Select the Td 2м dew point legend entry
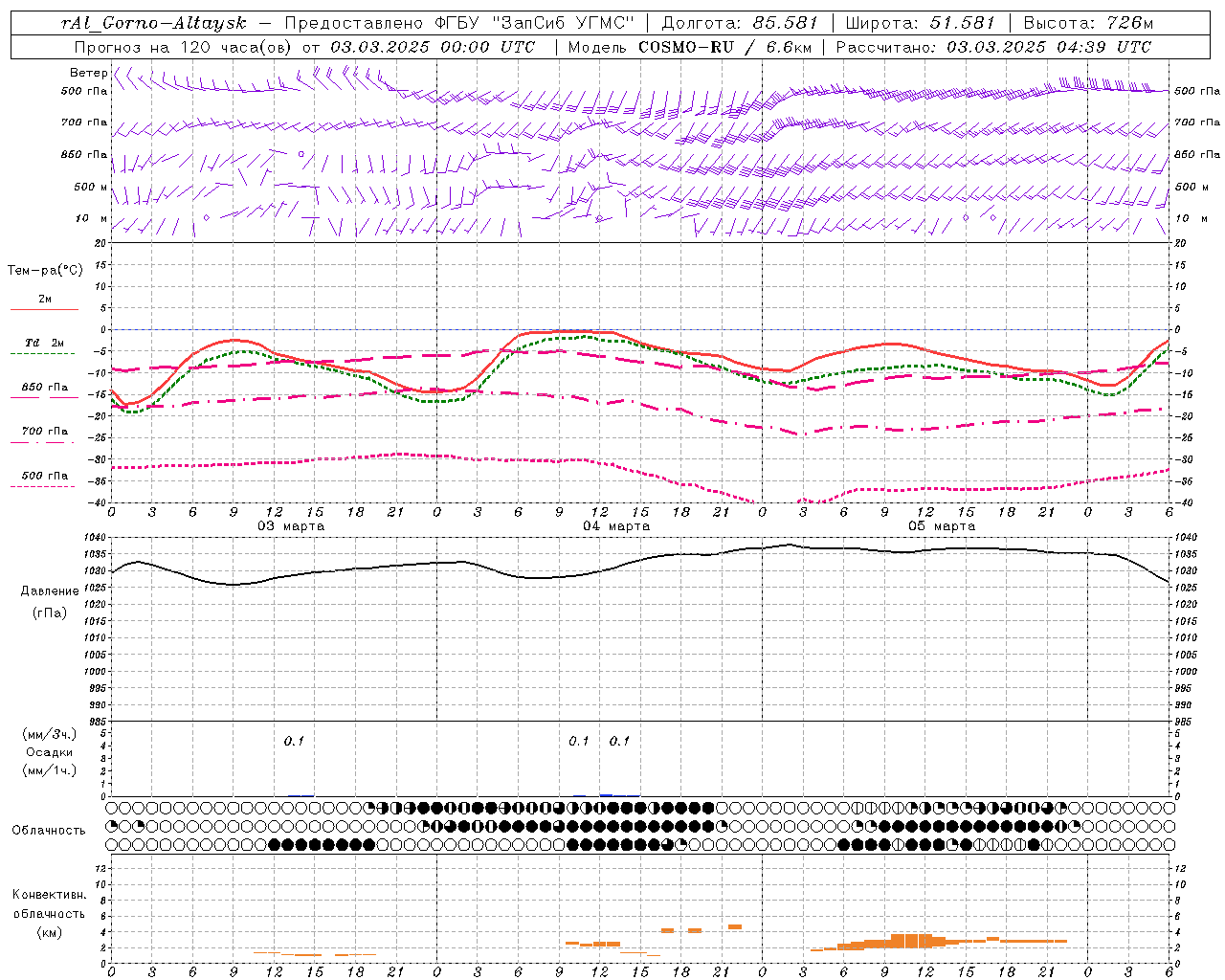This screenshot has height=980, width=1225. click(45, 343)
